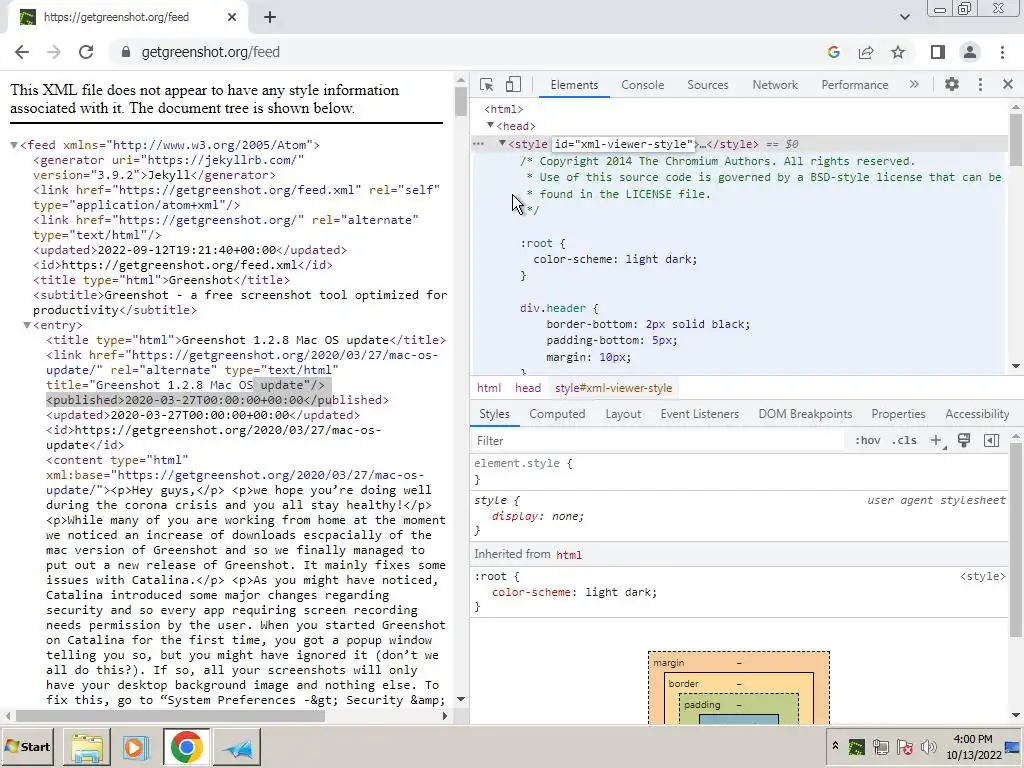
Task: Focus the Styles Filter input field
Action: coord(656,441)
